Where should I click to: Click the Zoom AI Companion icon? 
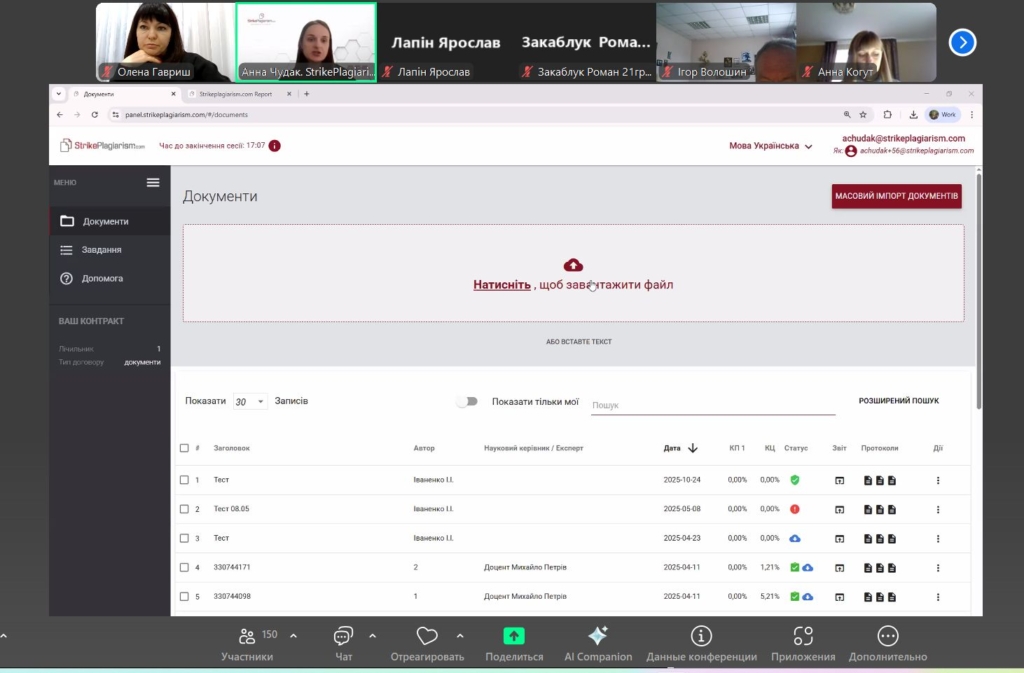[598, 636]
